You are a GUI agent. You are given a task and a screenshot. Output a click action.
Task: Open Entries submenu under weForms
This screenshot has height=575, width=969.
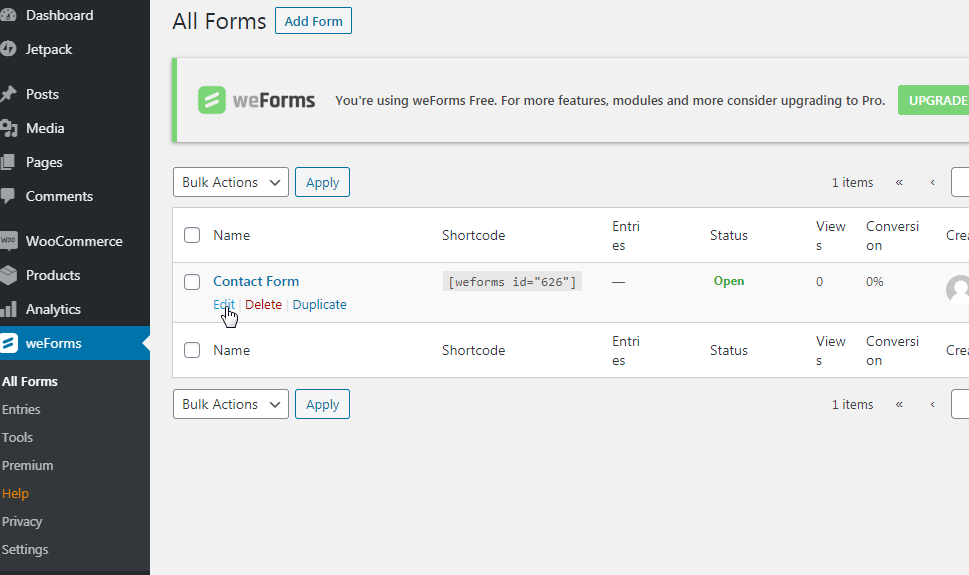pyautogui.click(x=21, y=409)
